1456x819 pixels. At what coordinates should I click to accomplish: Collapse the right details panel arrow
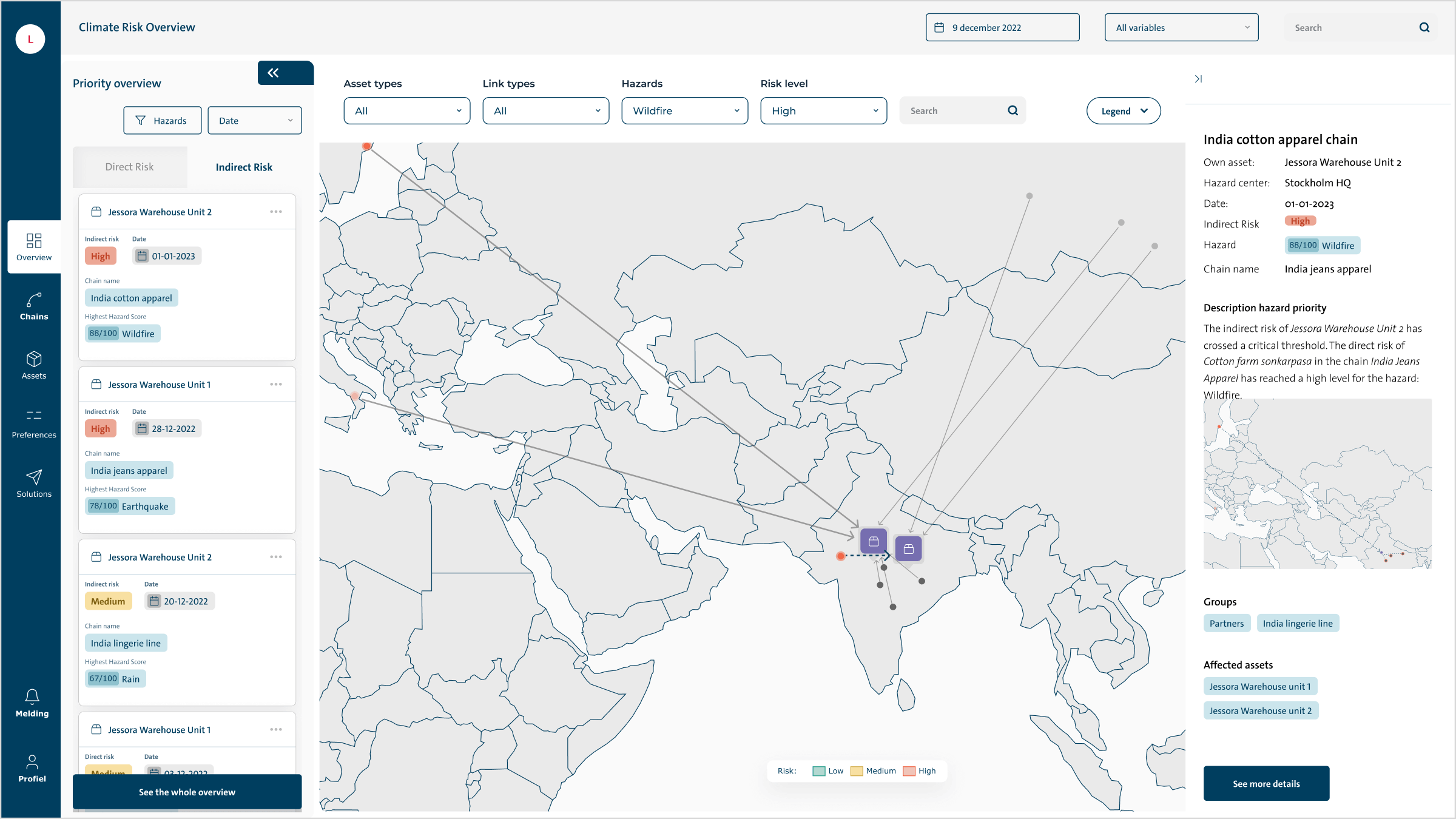1198,79
